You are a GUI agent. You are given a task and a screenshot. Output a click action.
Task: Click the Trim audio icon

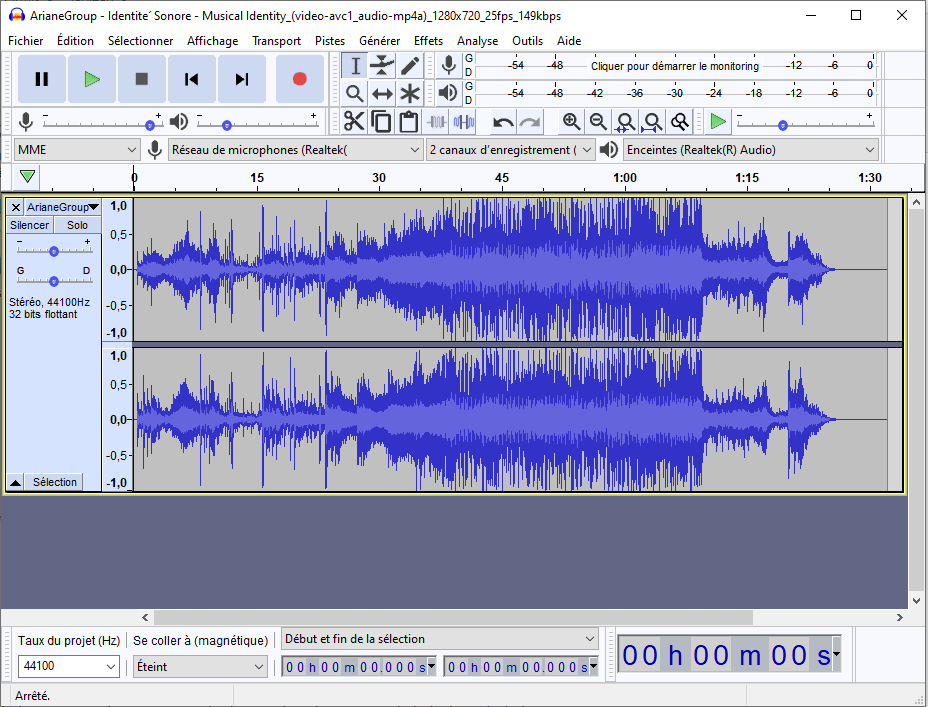(436, 122)
